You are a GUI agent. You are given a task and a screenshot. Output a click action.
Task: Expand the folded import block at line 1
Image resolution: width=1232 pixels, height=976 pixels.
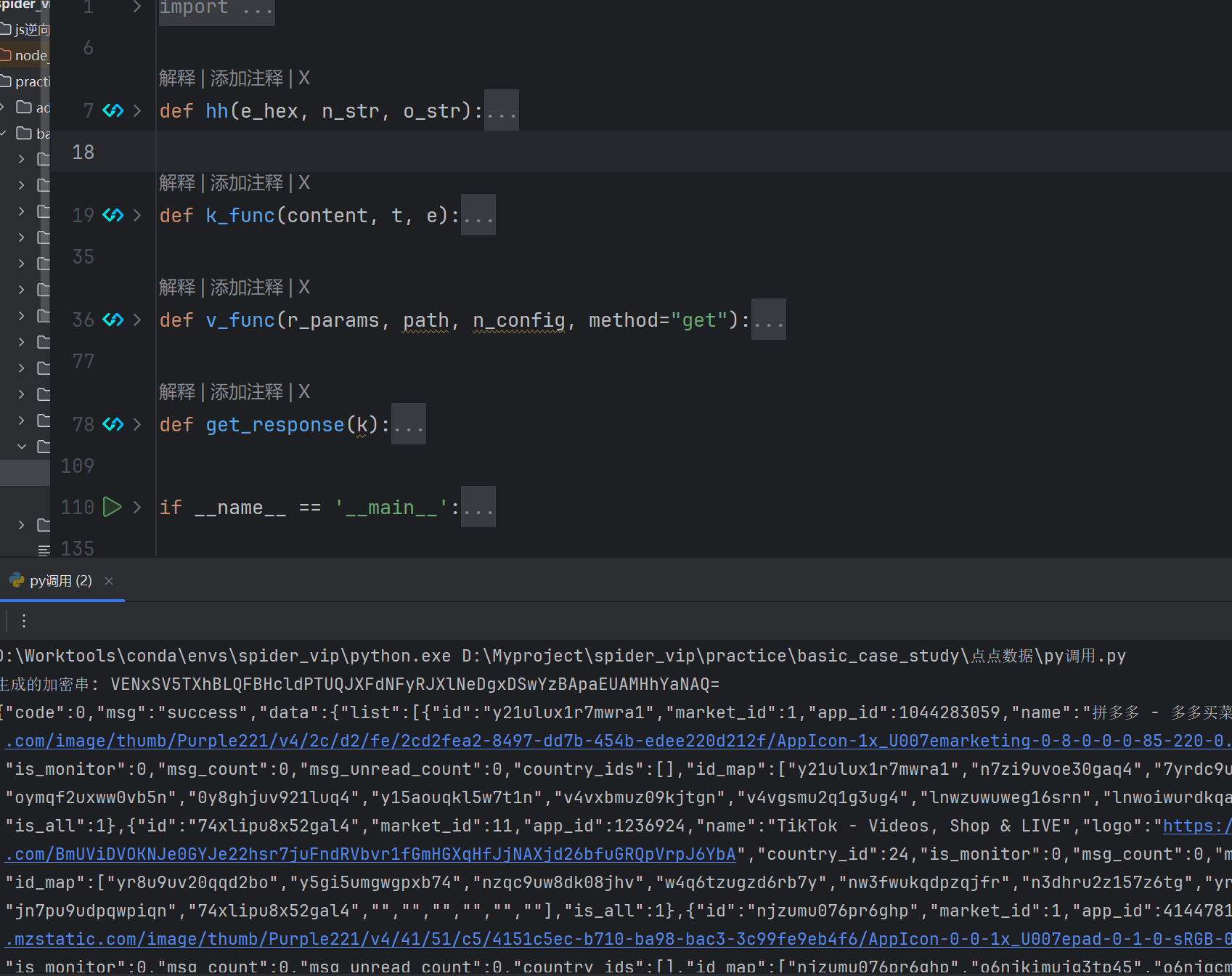(x=137, y=7)
